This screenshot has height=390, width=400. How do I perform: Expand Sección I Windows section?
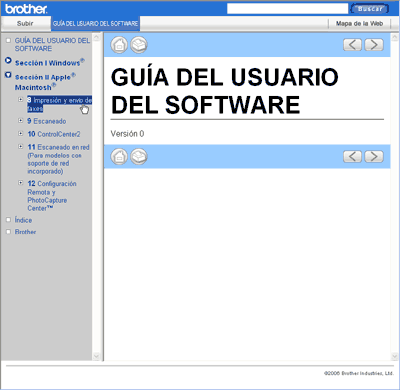click(x=8, y=61)
